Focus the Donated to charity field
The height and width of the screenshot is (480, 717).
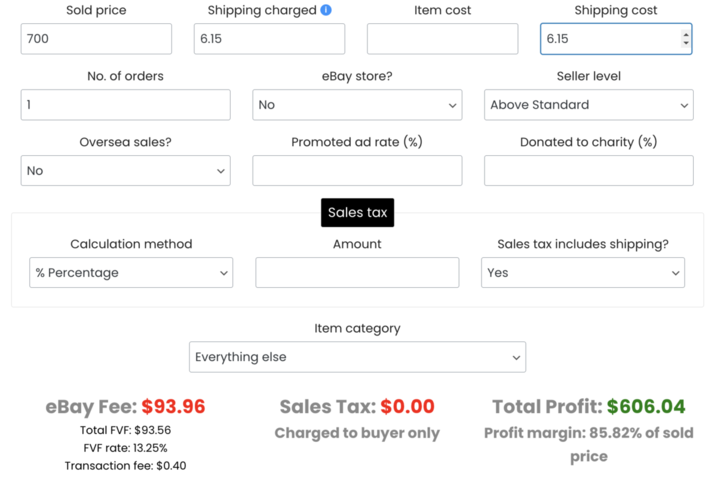[588, 171]
